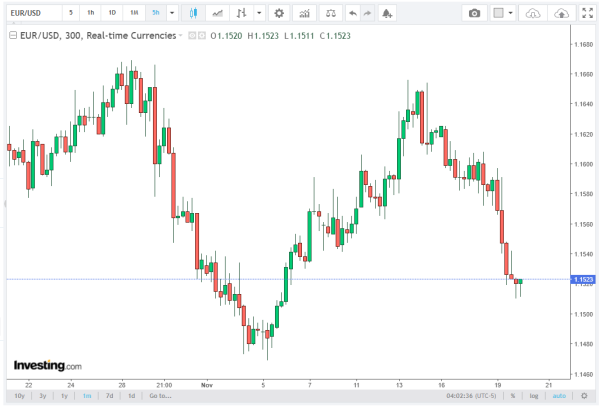Enter fullscreen mode for the chart
Viewport: 600px width, 407px height.
pos(588,13)
